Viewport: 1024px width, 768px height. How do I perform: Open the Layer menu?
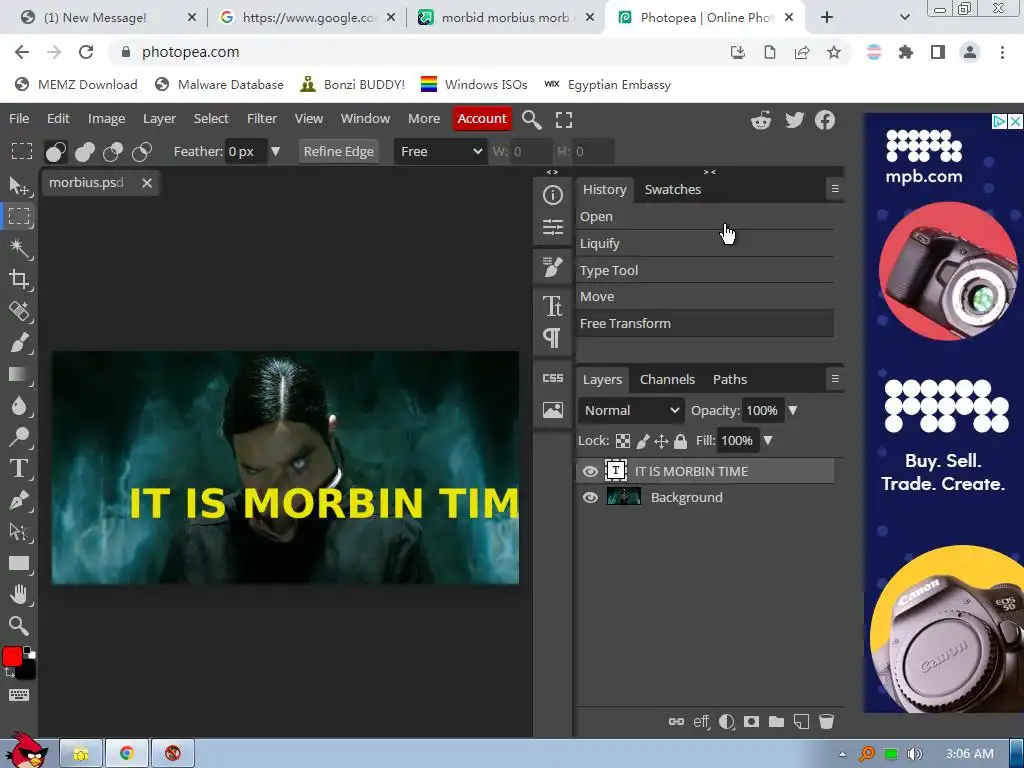tap(159, 118)
